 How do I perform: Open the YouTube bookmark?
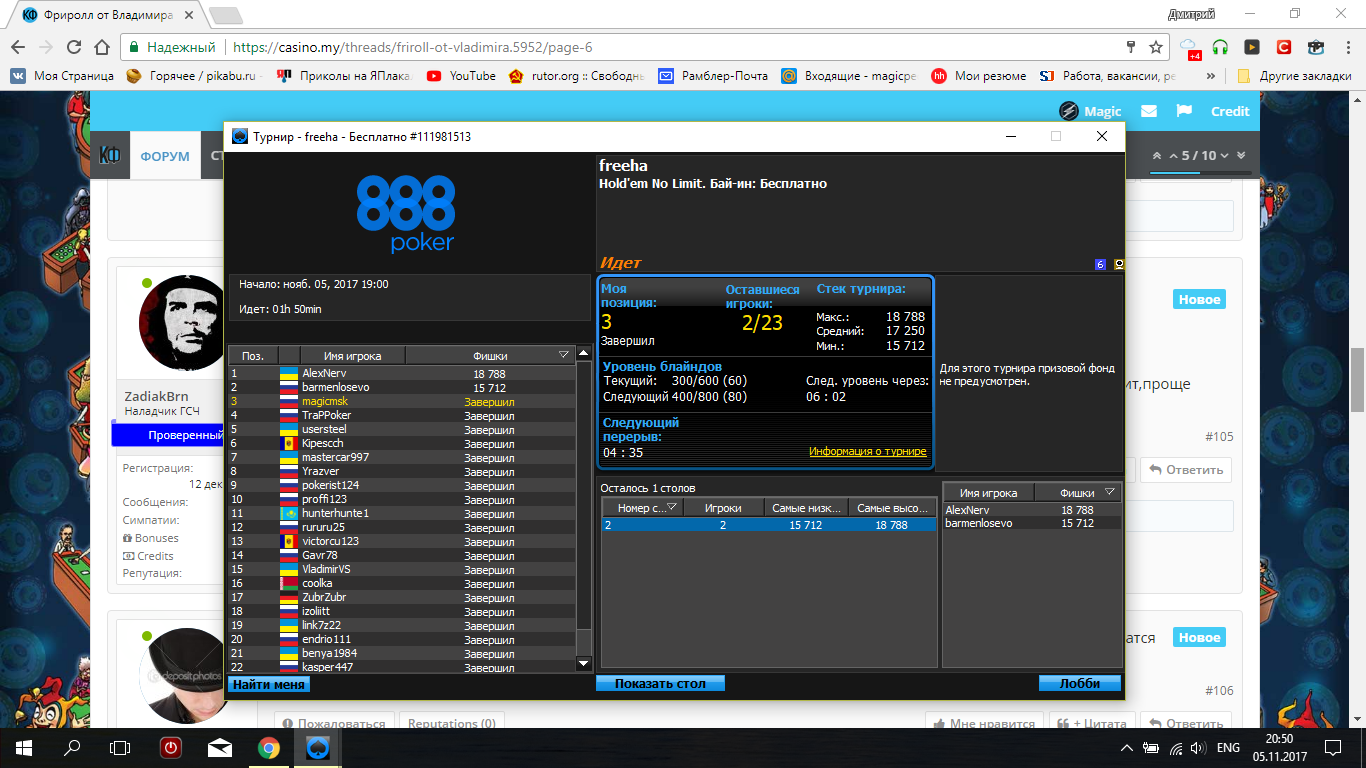(x=462, y=76)
